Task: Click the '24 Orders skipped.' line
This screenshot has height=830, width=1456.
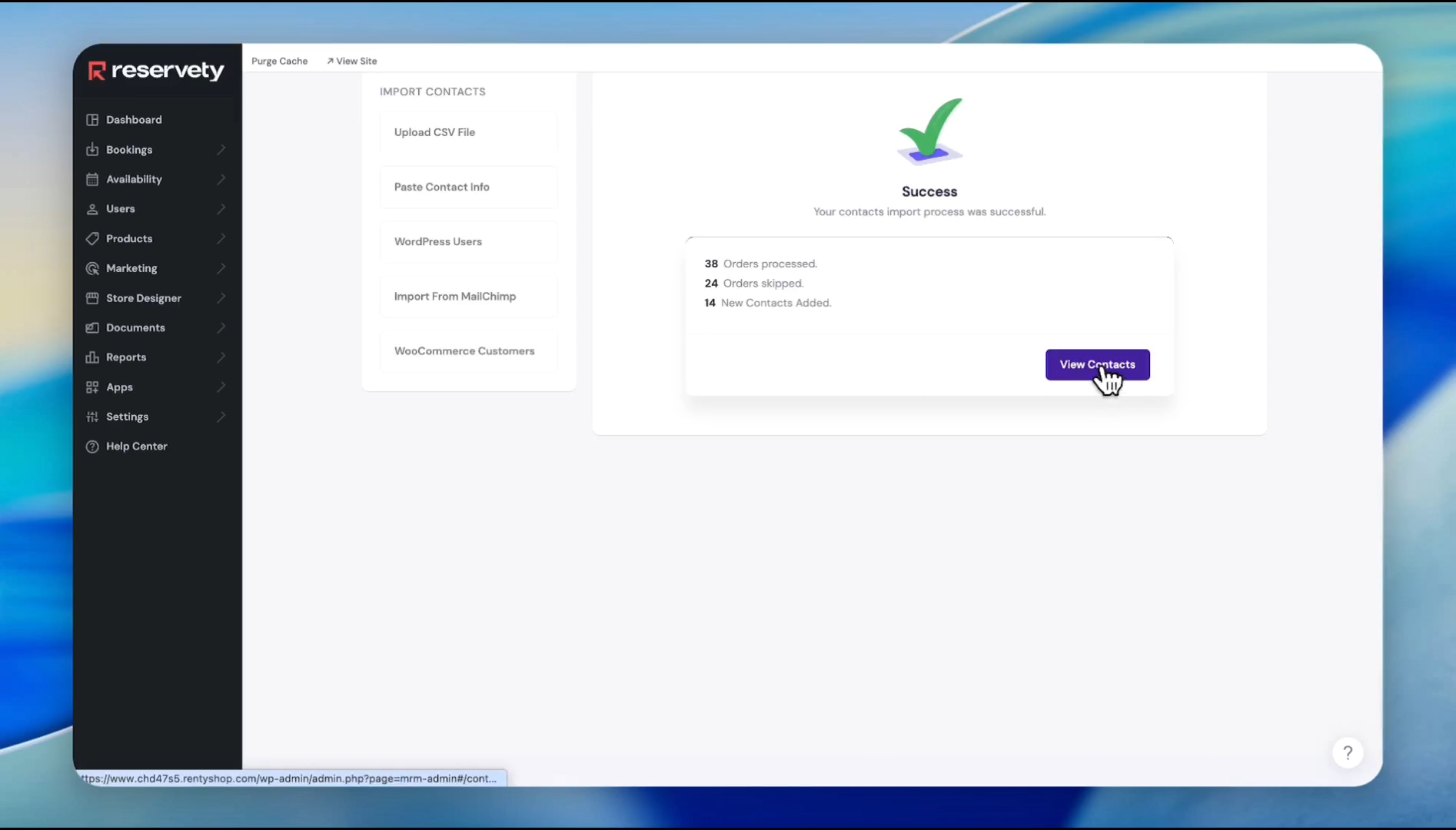Action: [753, 284]
